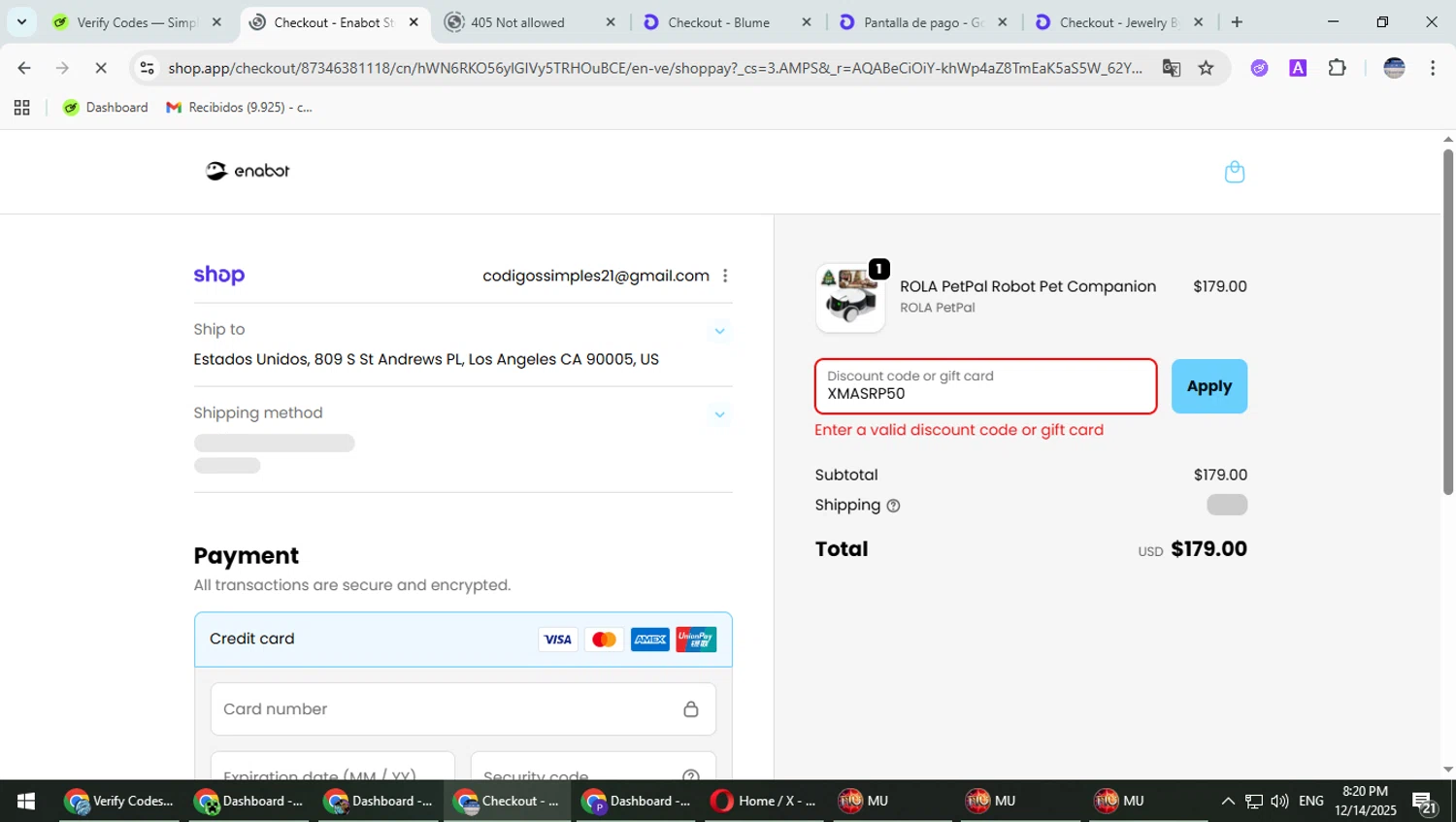Show hidden system tray icons

[x=1228, y=802]
